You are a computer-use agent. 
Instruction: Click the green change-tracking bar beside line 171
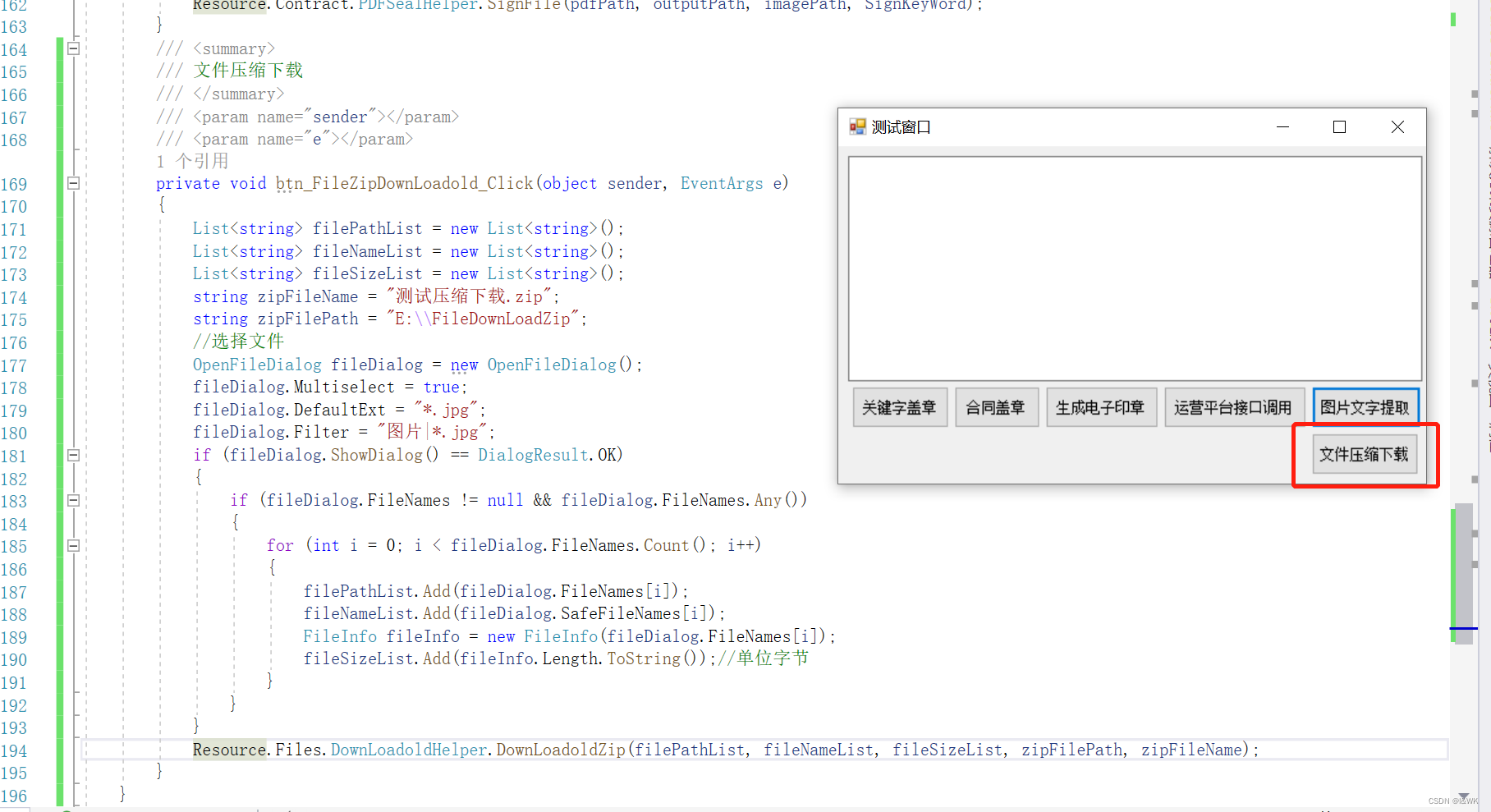click(x=58, y=228)
